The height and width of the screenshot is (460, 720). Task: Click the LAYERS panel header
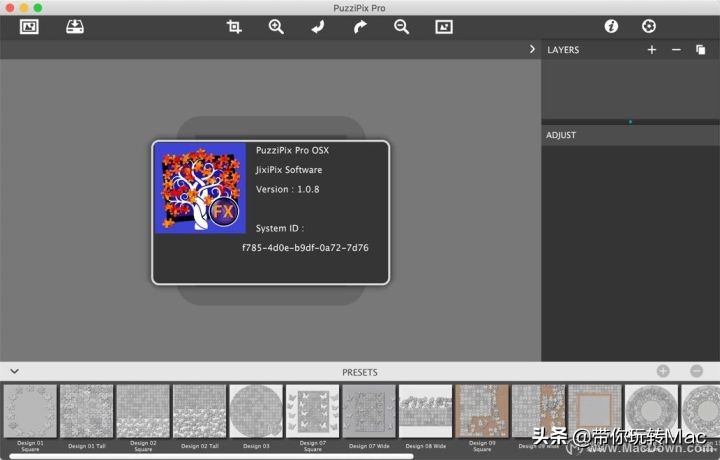click(x=563, y=50)
